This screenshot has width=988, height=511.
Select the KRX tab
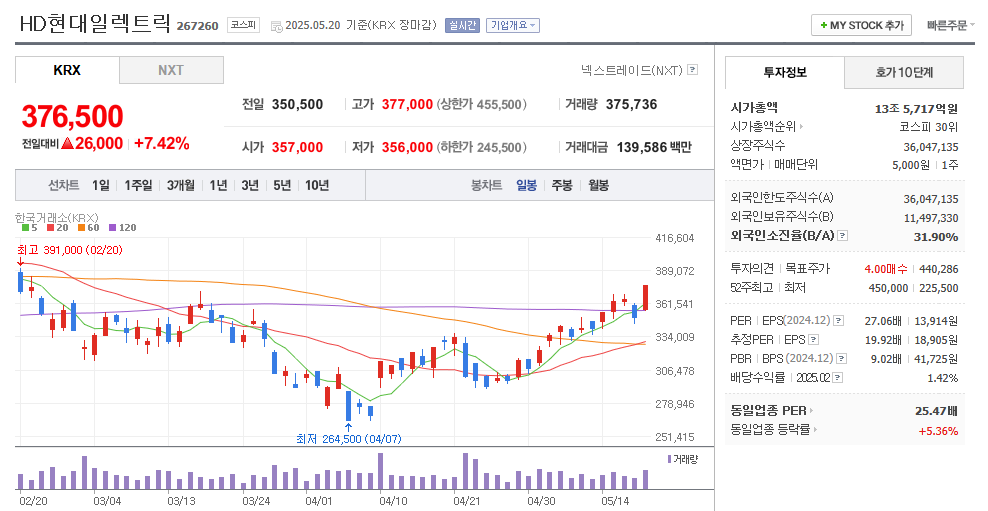click(x=67, y=70)
